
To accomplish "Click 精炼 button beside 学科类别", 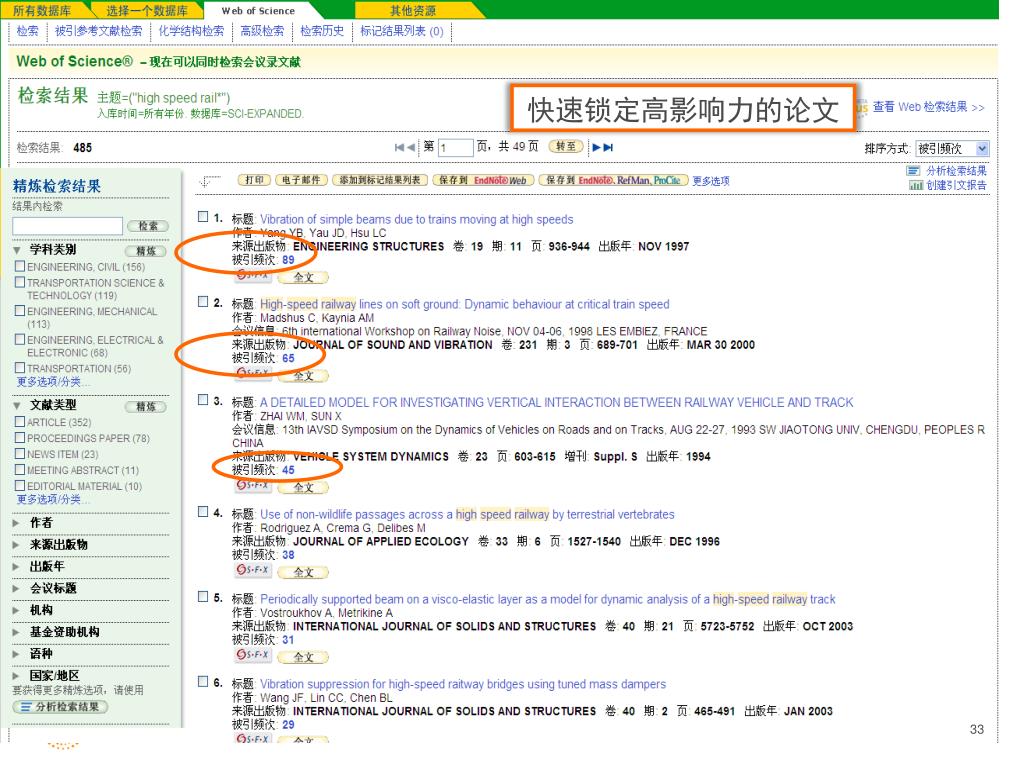I will point(146,251).
